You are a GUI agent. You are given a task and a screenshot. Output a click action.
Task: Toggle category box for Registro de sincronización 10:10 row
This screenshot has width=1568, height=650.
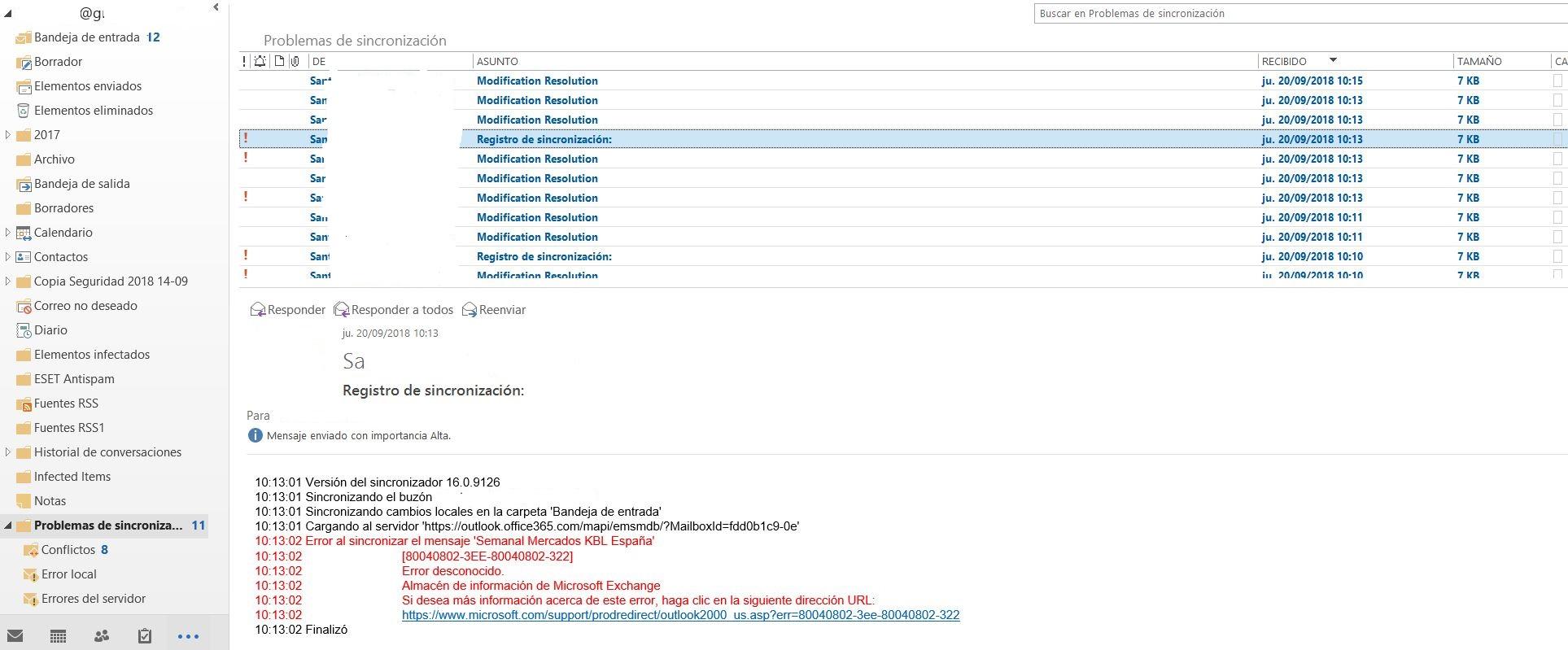[x=1557, y=256]
